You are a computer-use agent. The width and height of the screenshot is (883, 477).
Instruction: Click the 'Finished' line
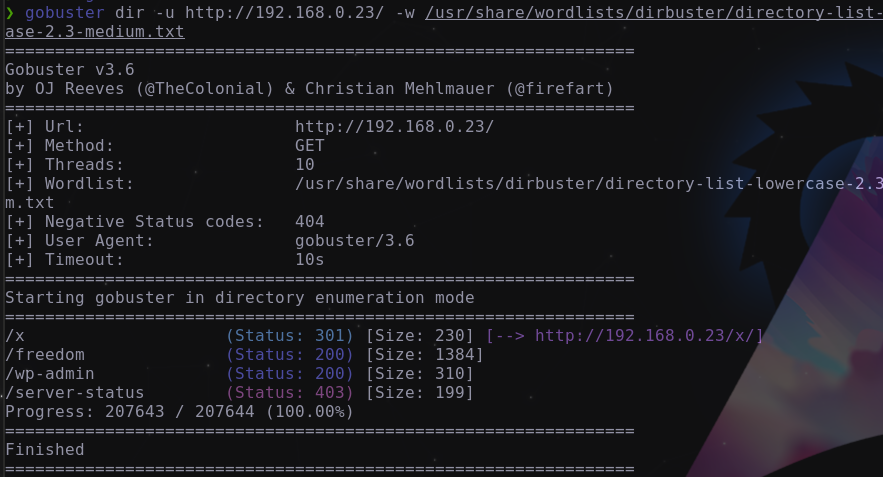click(44, 449)
